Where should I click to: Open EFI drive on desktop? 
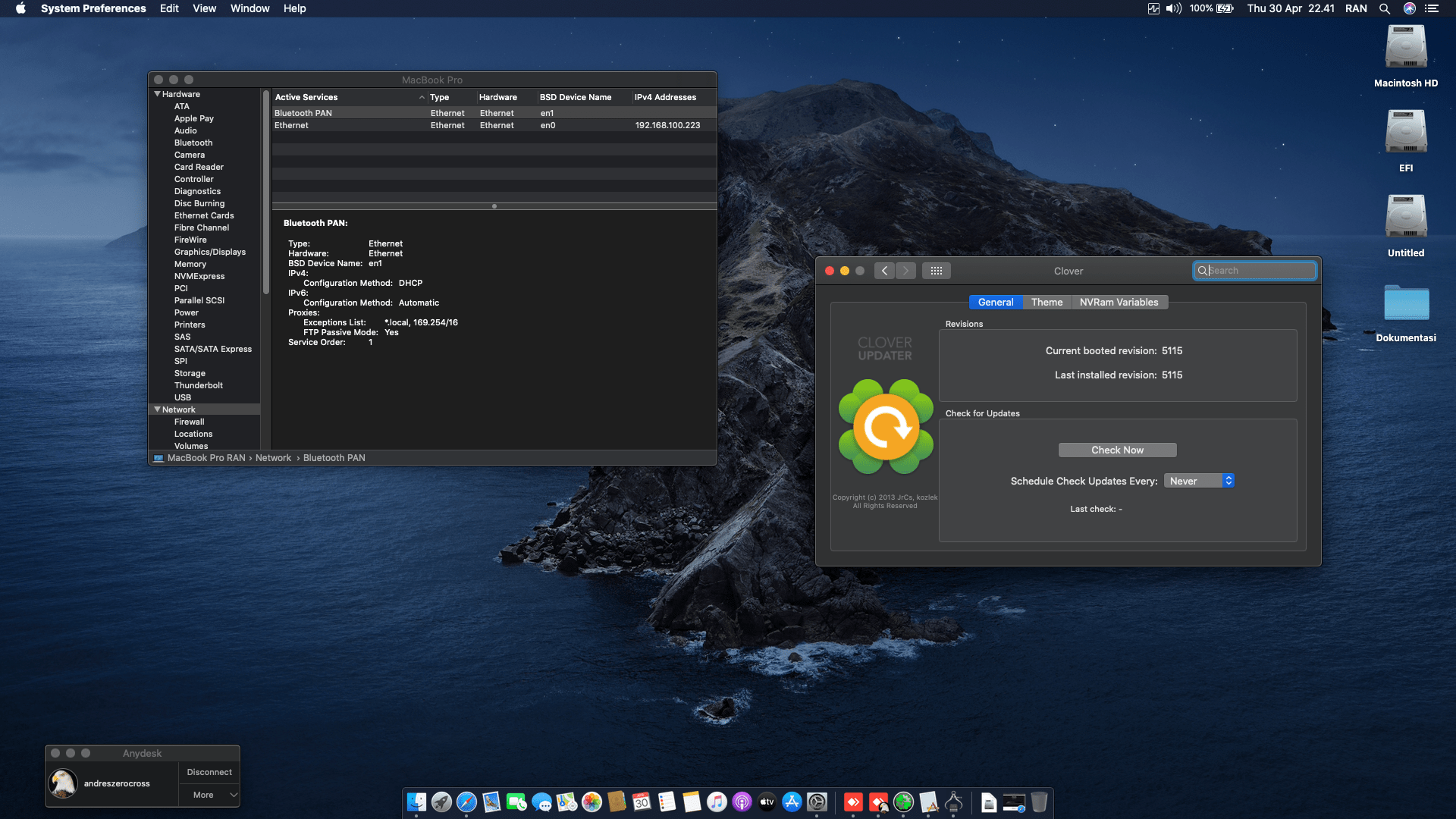(1406, 141)
